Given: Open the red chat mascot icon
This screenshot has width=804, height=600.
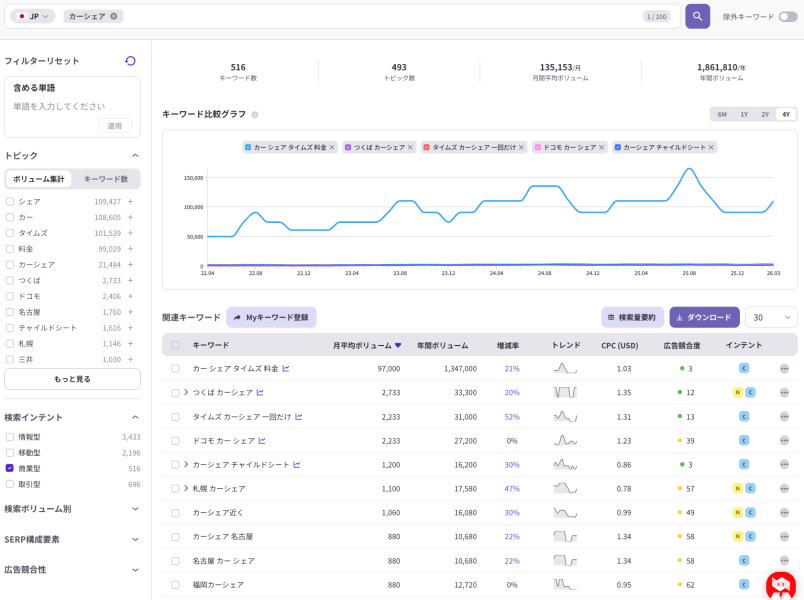Looking at the screenshot, I should [x=780, y=585].
